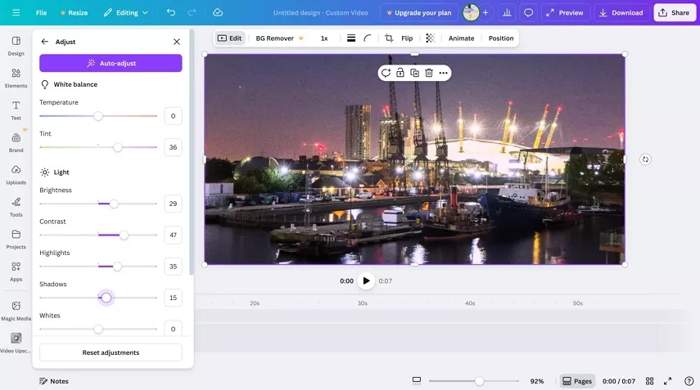Open the Elements sidebar panel
Viewport: 700px width, 390px height.
pyautogui.click(x=16, y=78)
